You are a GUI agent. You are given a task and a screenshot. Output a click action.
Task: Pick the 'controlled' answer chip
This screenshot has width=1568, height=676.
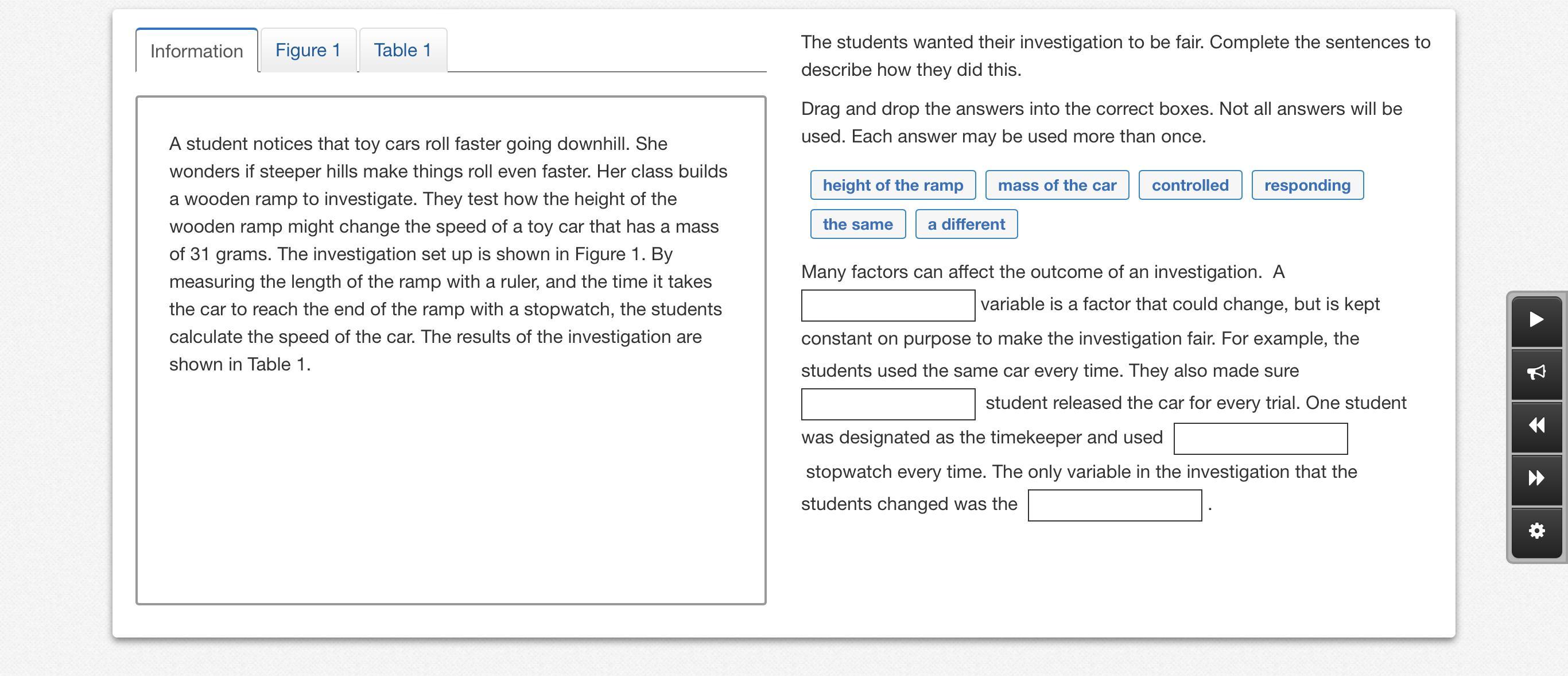[1189, 185]
